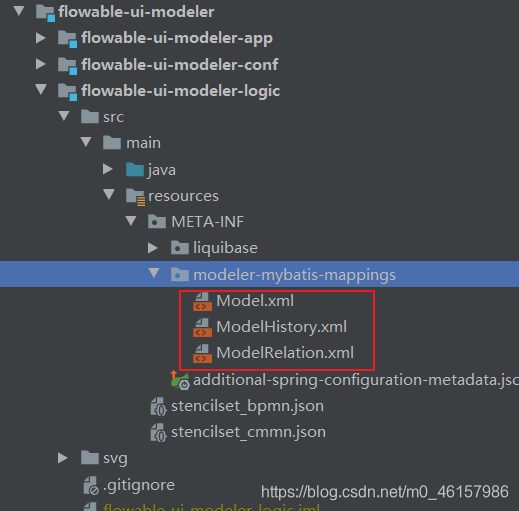Collapse the META-INF folder arrow

point(131,220)
